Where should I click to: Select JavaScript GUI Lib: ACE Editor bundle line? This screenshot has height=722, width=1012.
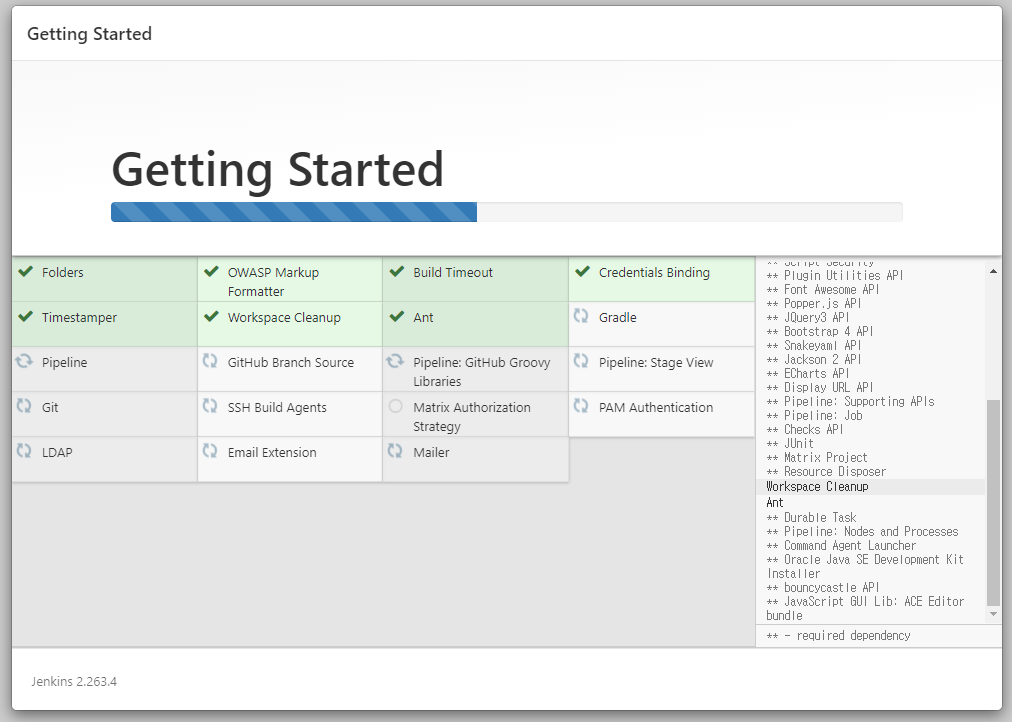click(865, 608)
